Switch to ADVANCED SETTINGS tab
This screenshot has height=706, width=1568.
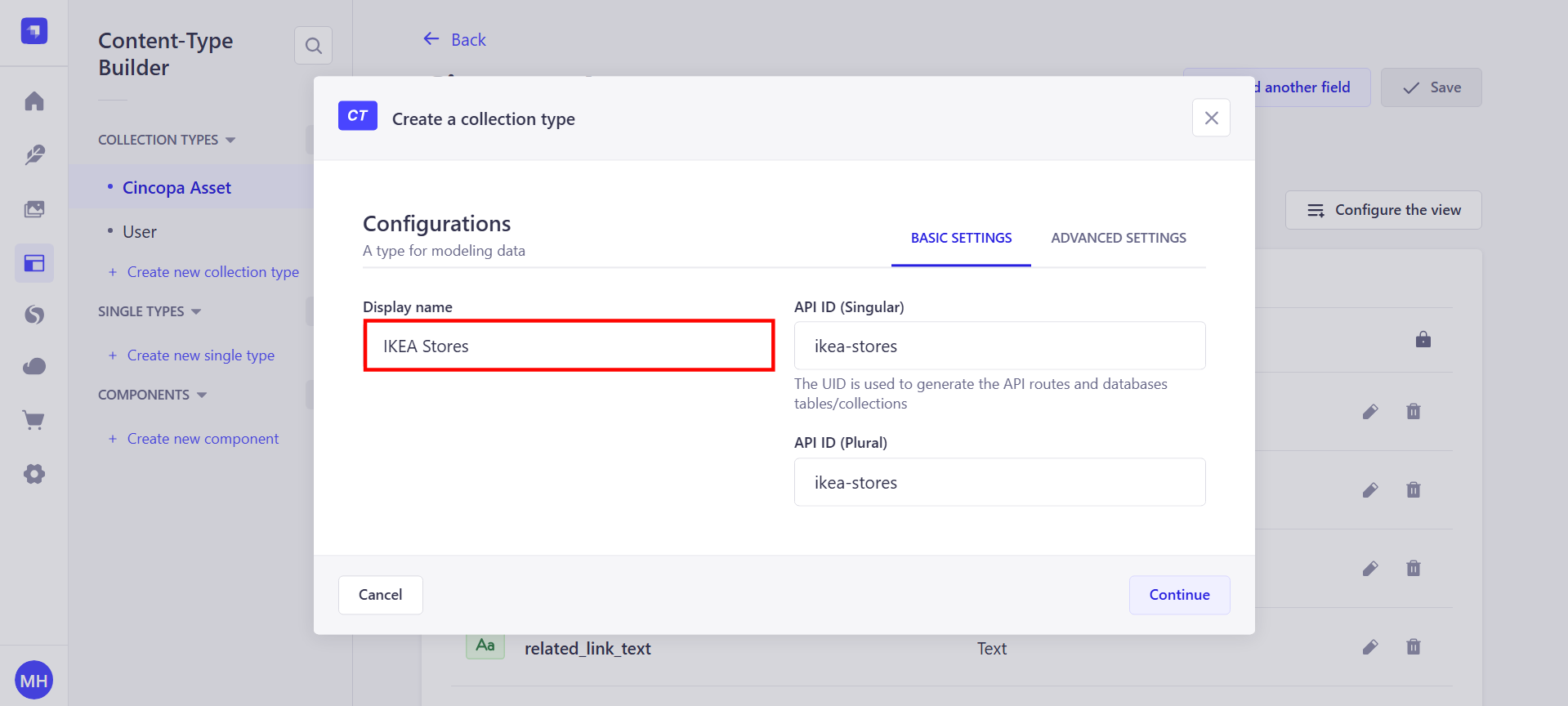1119,238
